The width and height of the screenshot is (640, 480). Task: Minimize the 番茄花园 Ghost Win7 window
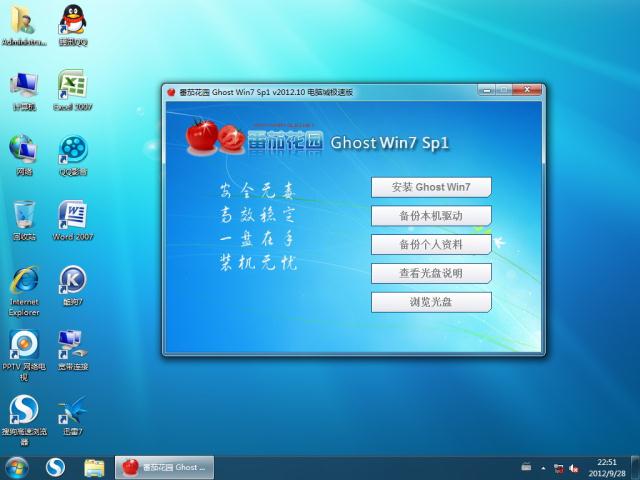[x=487, y=90]
